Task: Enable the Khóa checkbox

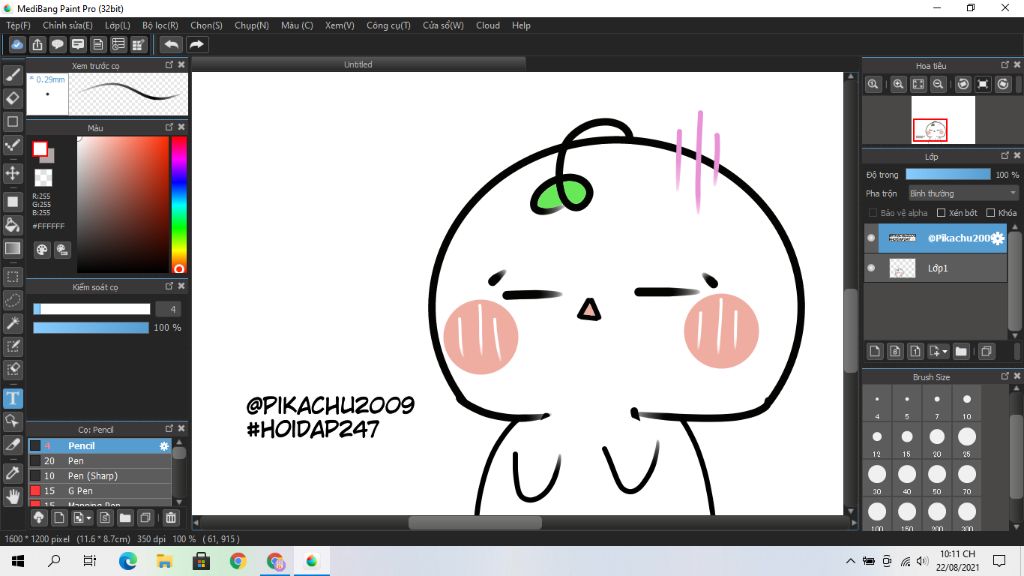Action: [991, 213]
